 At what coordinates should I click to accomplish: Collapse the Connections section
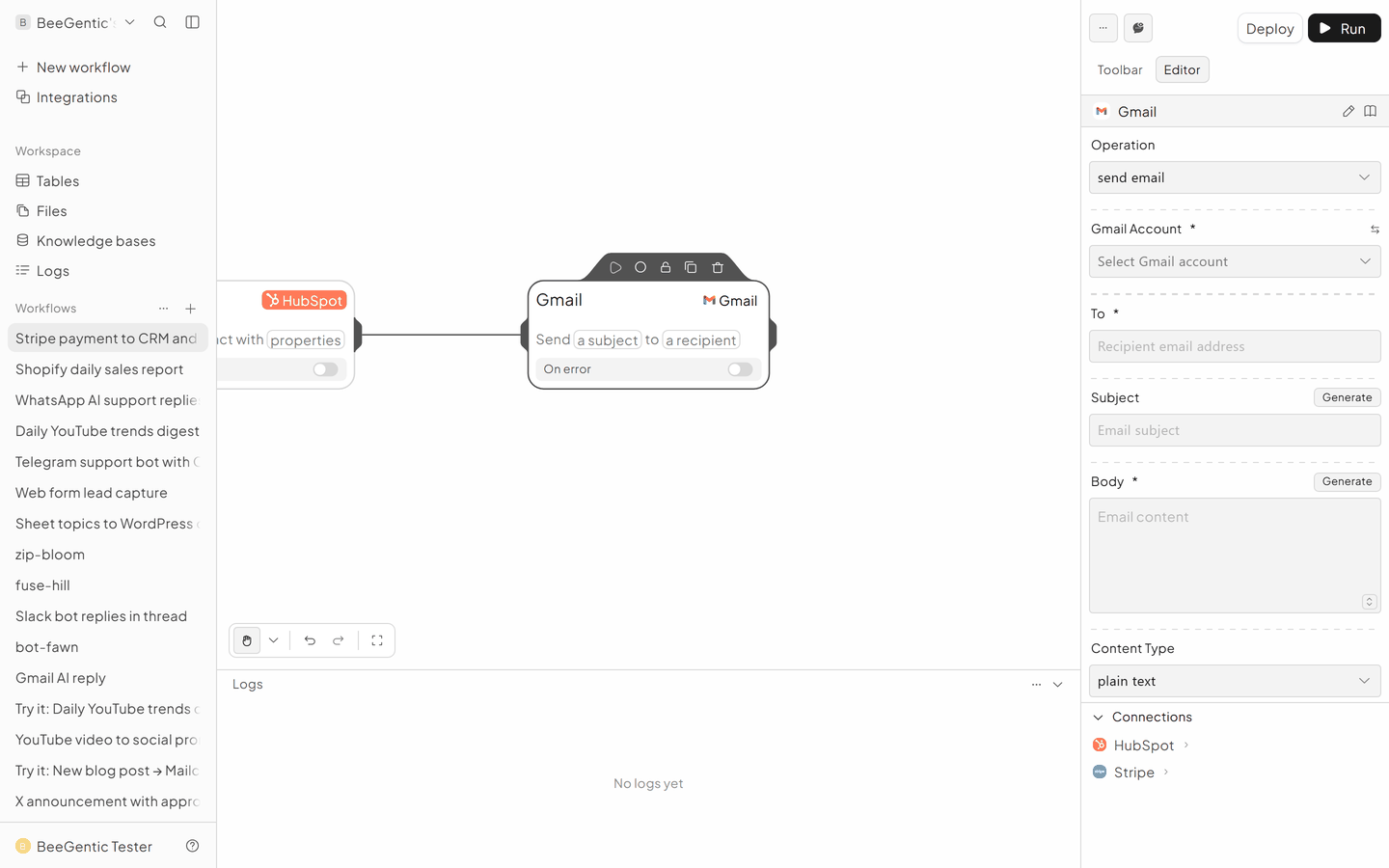1098,718
